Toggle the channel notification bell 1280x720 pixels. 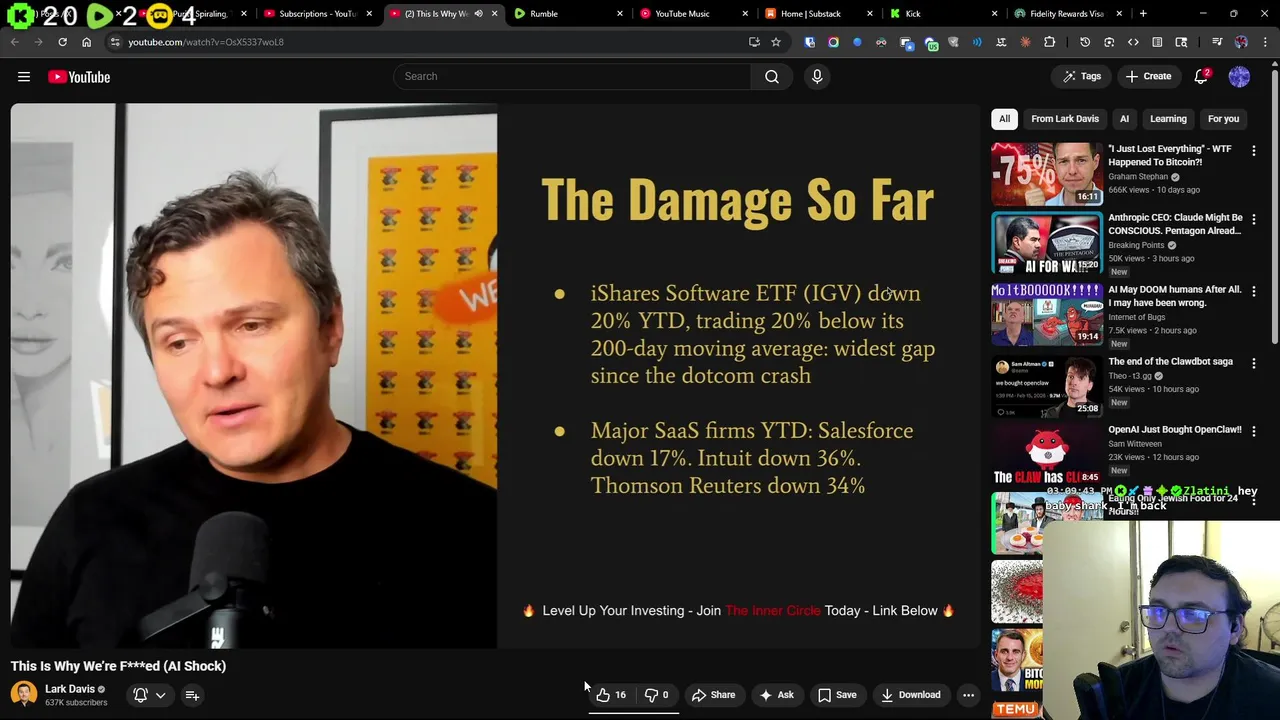tap(141, 695)
